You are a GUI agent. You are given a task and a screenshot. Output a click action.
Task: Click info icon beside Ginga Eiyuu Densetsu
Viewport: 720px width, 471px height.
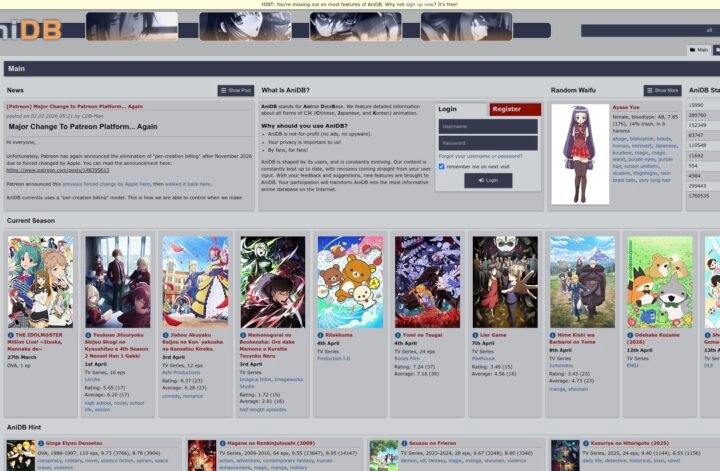[39, 441]
